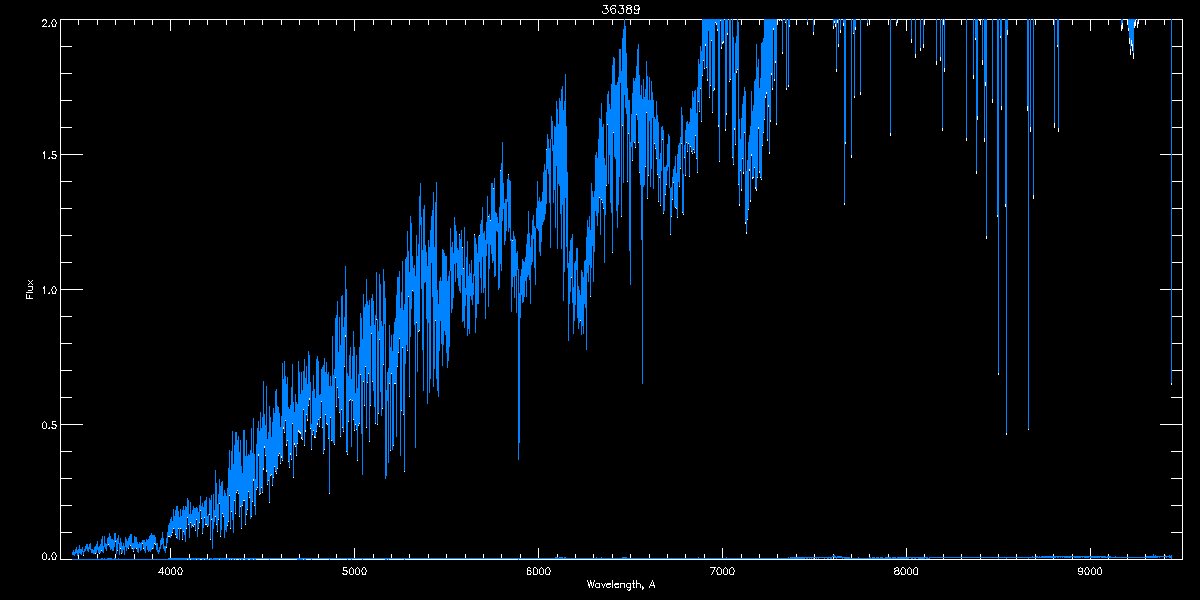Select the 0.0 flux tick label

coord(48,557)
